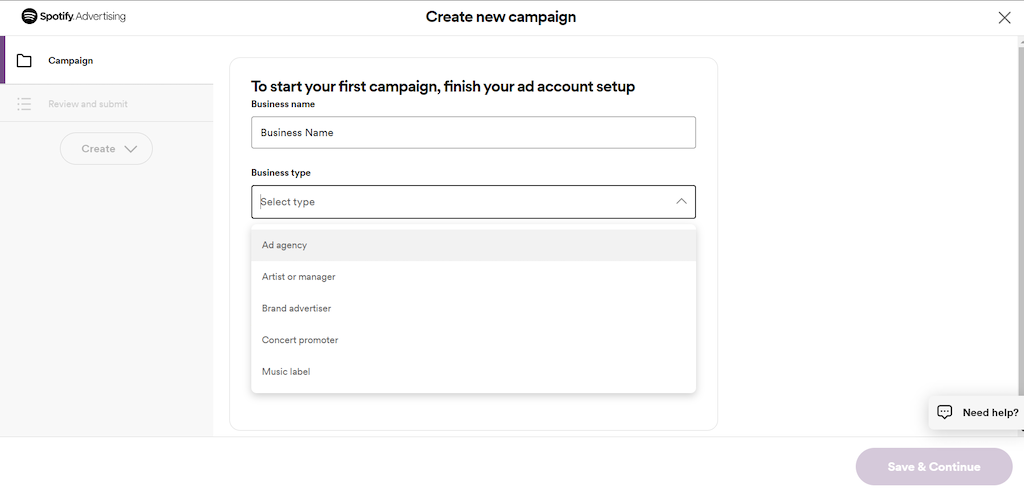Click the page's vertical scrollbar
This screenshot has height=495, width=1024.
pyautogui.click(x=1021, y=235)
